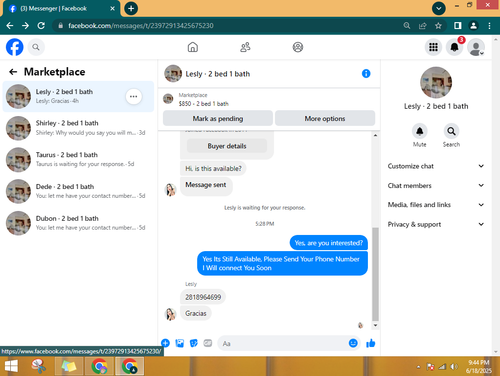This screenshot has height=376, width=500.
Task: Click the 'Hi, is this available?' message
Action: [213, 168]
